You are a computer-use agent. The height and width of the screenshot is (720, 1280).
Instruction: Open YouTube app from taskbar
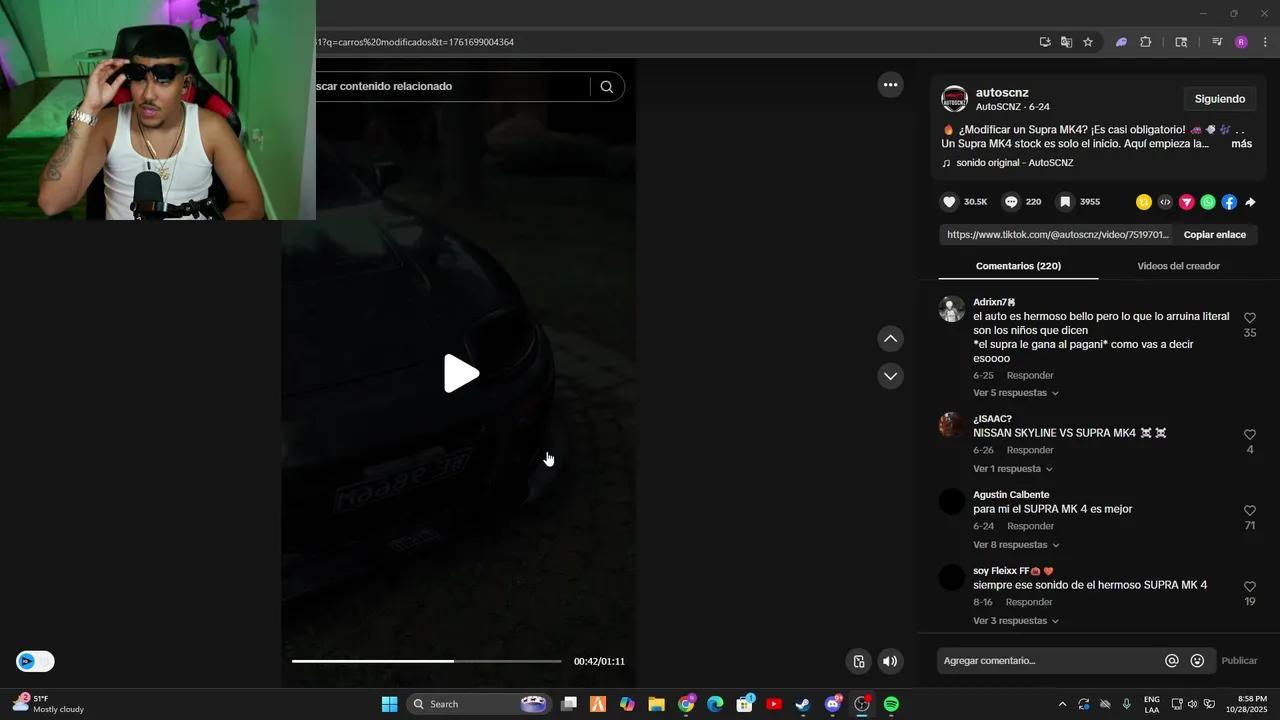(x=773, y=704)
